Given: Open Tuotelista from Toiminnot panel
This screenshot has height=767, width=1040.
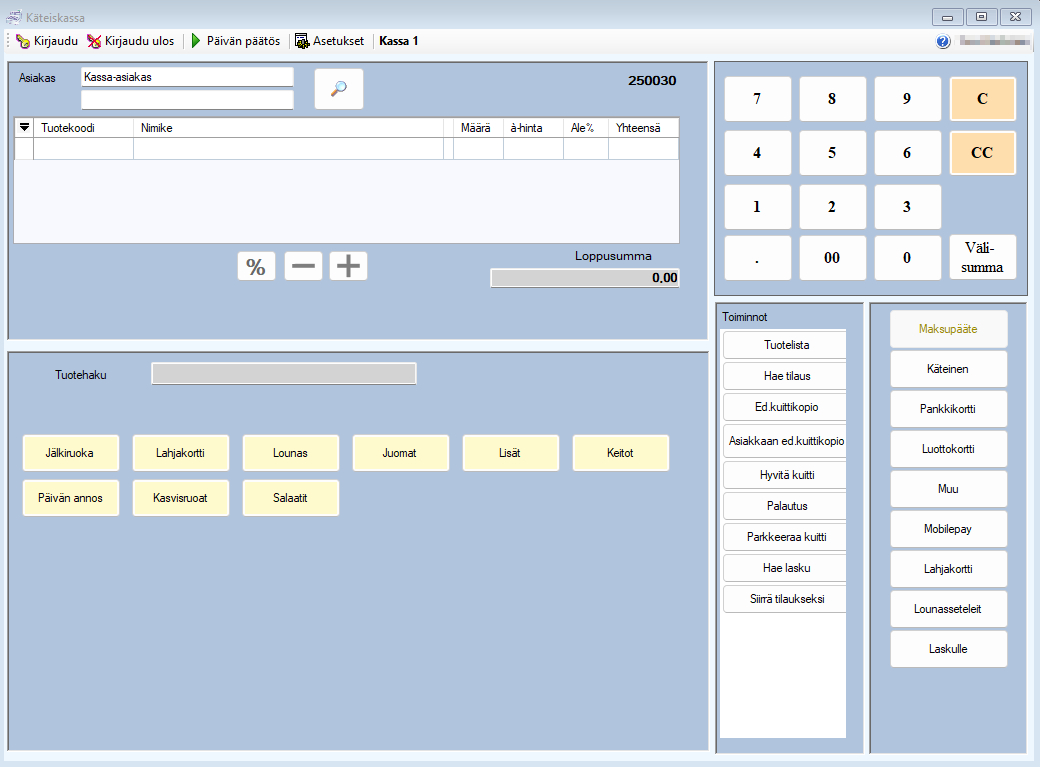Looking at the screenshot, I should (786, 345).
